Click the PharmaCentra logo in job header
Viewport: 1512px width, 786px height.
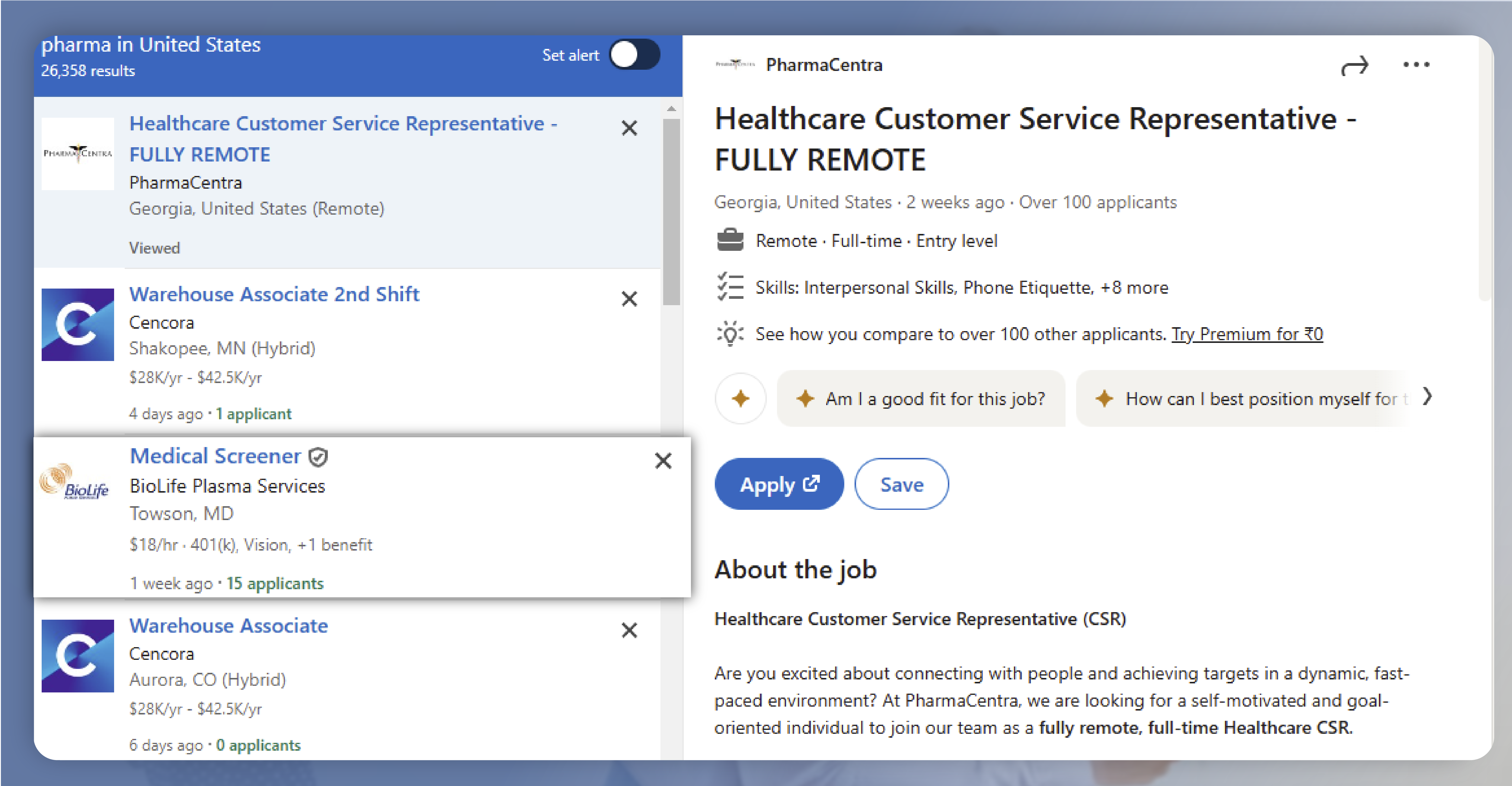pos(735,64)
